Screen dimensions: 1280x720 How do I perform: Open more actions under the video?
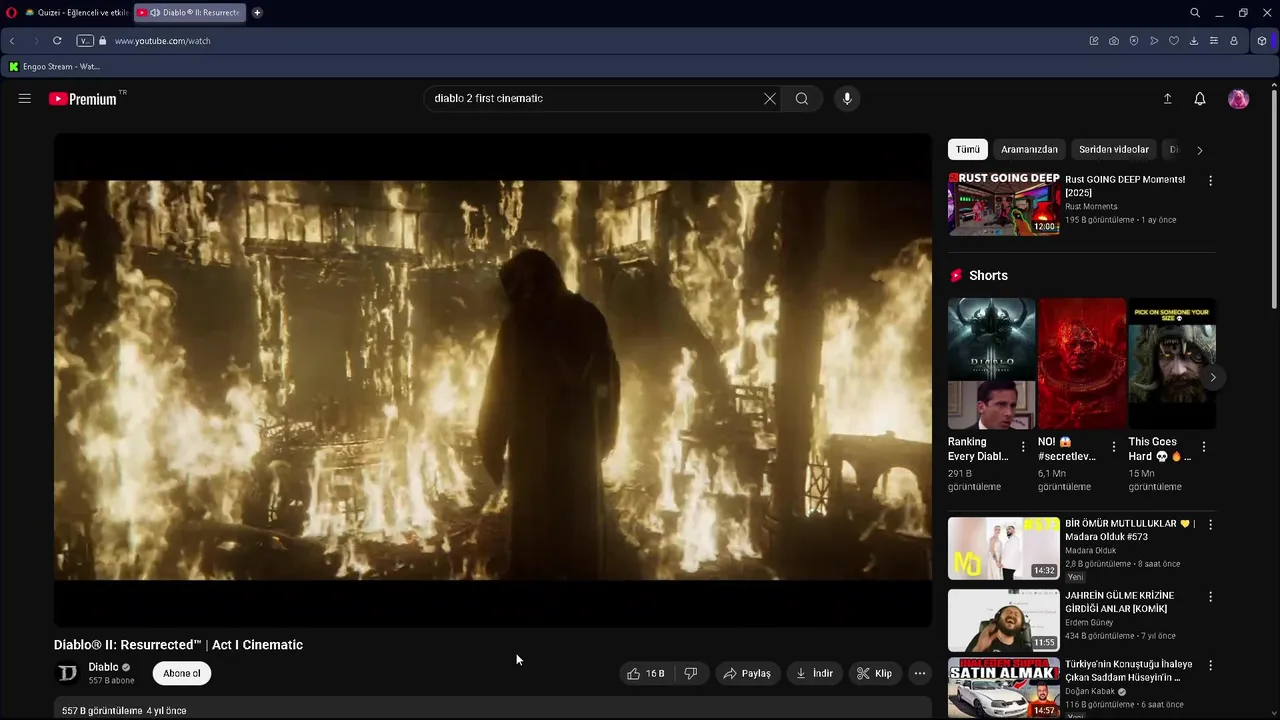(x=920, y=673)
